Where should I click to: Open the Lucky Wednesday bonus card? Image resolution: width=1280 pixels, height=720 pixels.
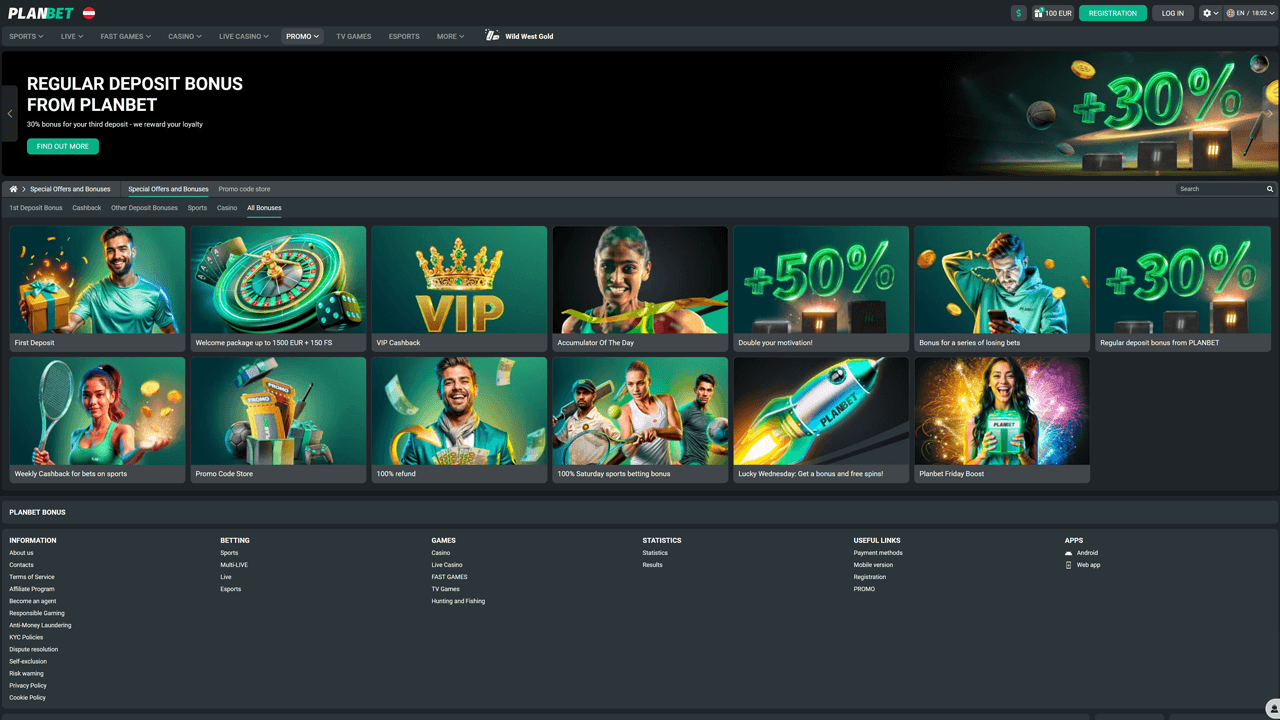[821, 420]
